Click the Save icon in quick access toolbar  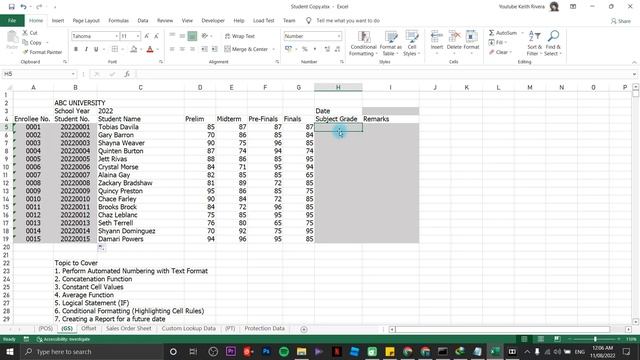tap(11, 7)
